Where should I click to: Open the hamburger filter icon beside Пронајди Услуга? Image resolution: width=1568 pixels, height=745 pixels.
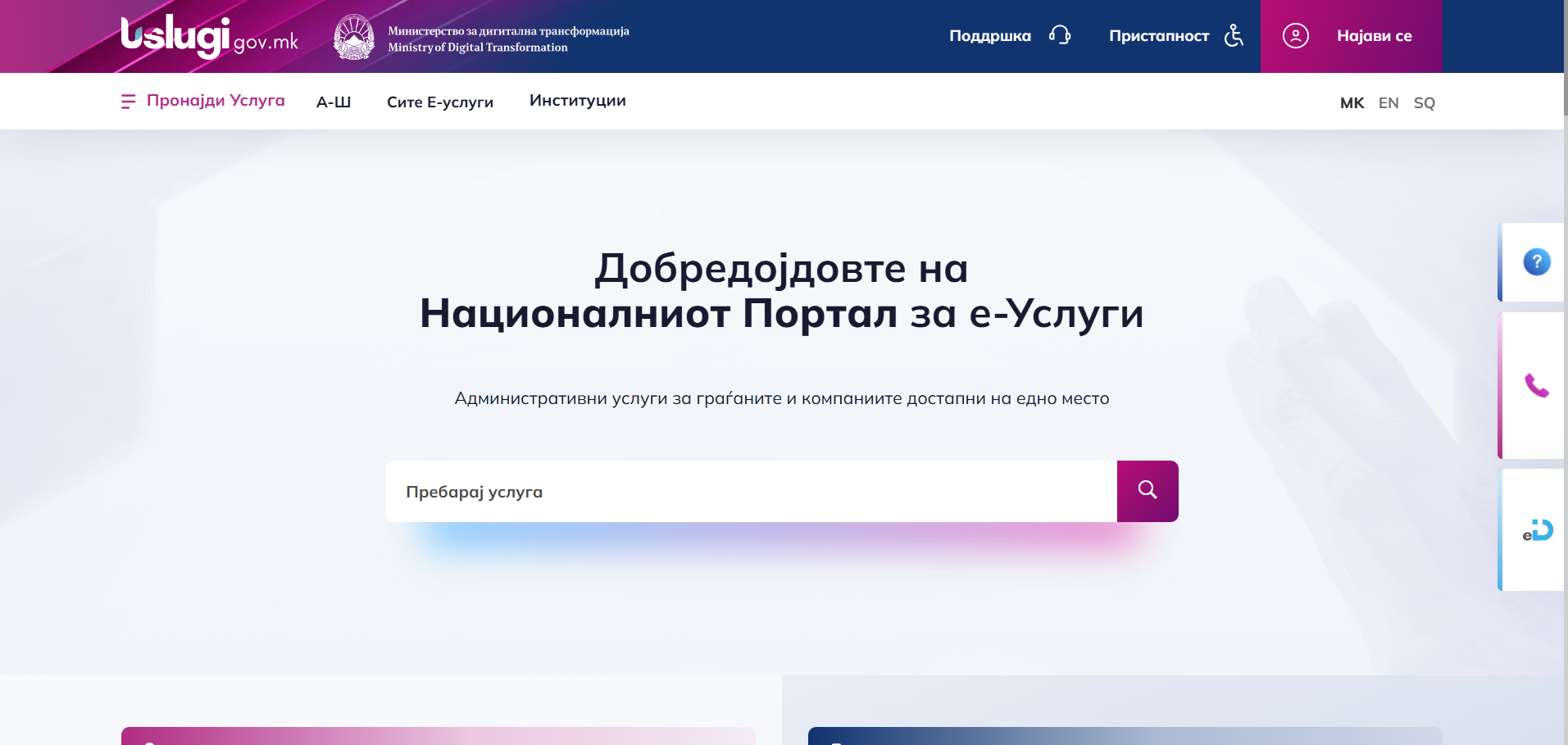pos(128,101)
